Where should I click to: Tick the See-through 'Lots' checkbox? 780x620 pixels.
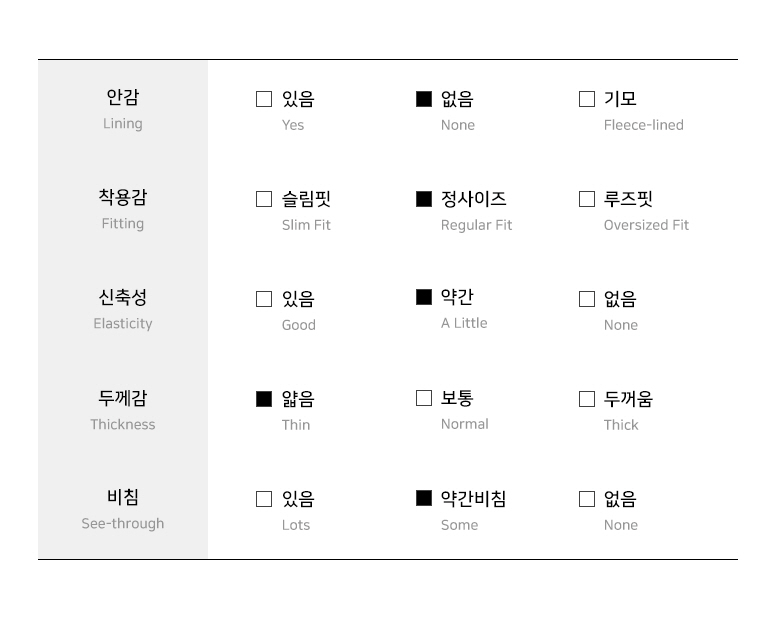click(264, 499)
